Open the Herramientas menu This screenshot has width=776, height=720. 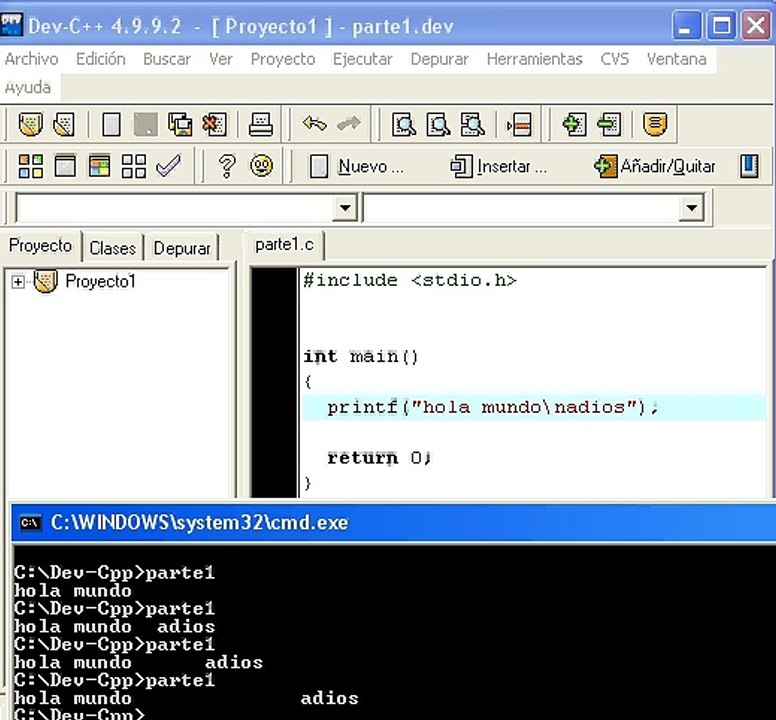(534, 59)
